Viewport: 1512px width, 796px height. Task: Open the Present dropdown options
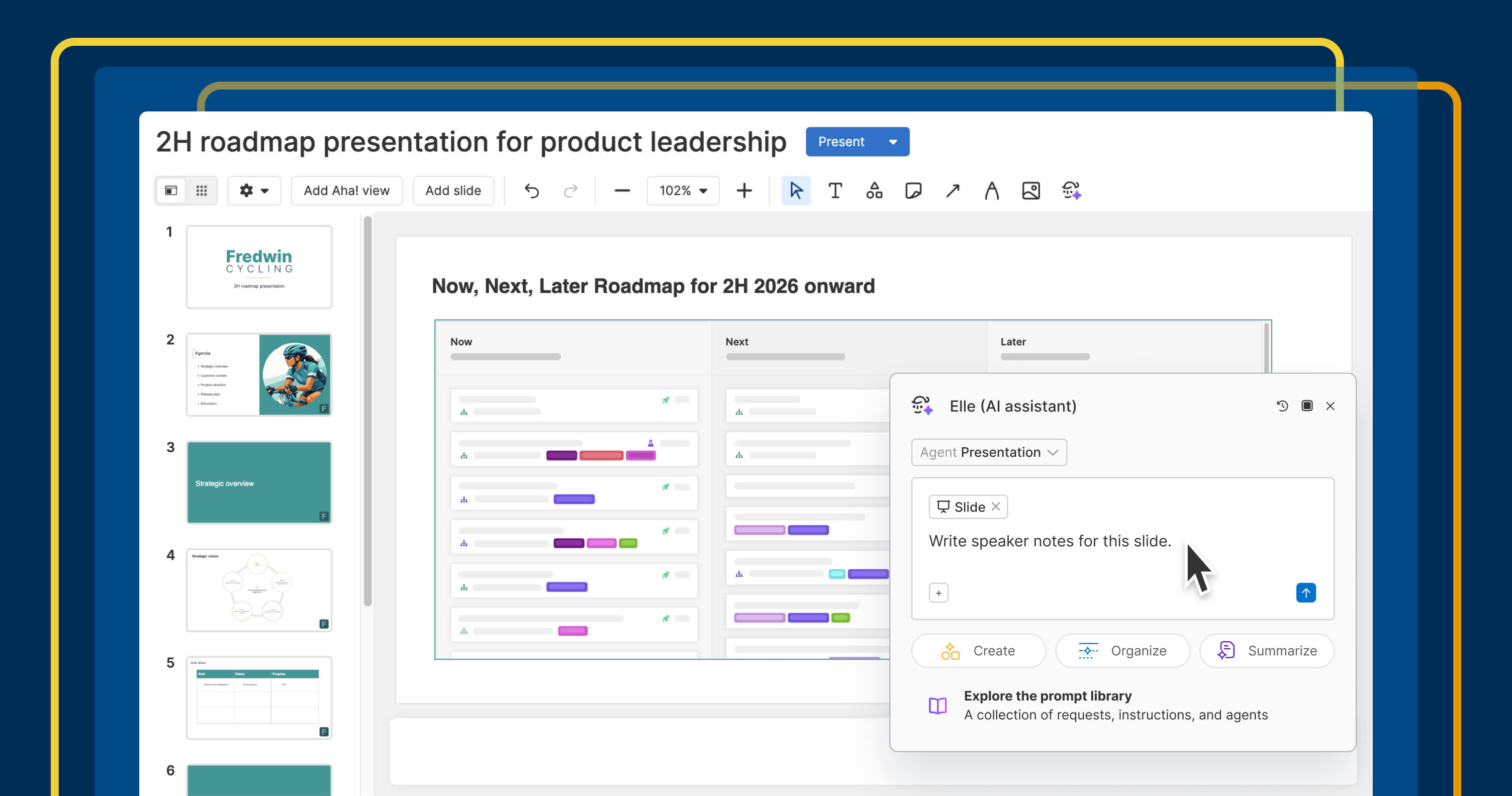point(893,141)
